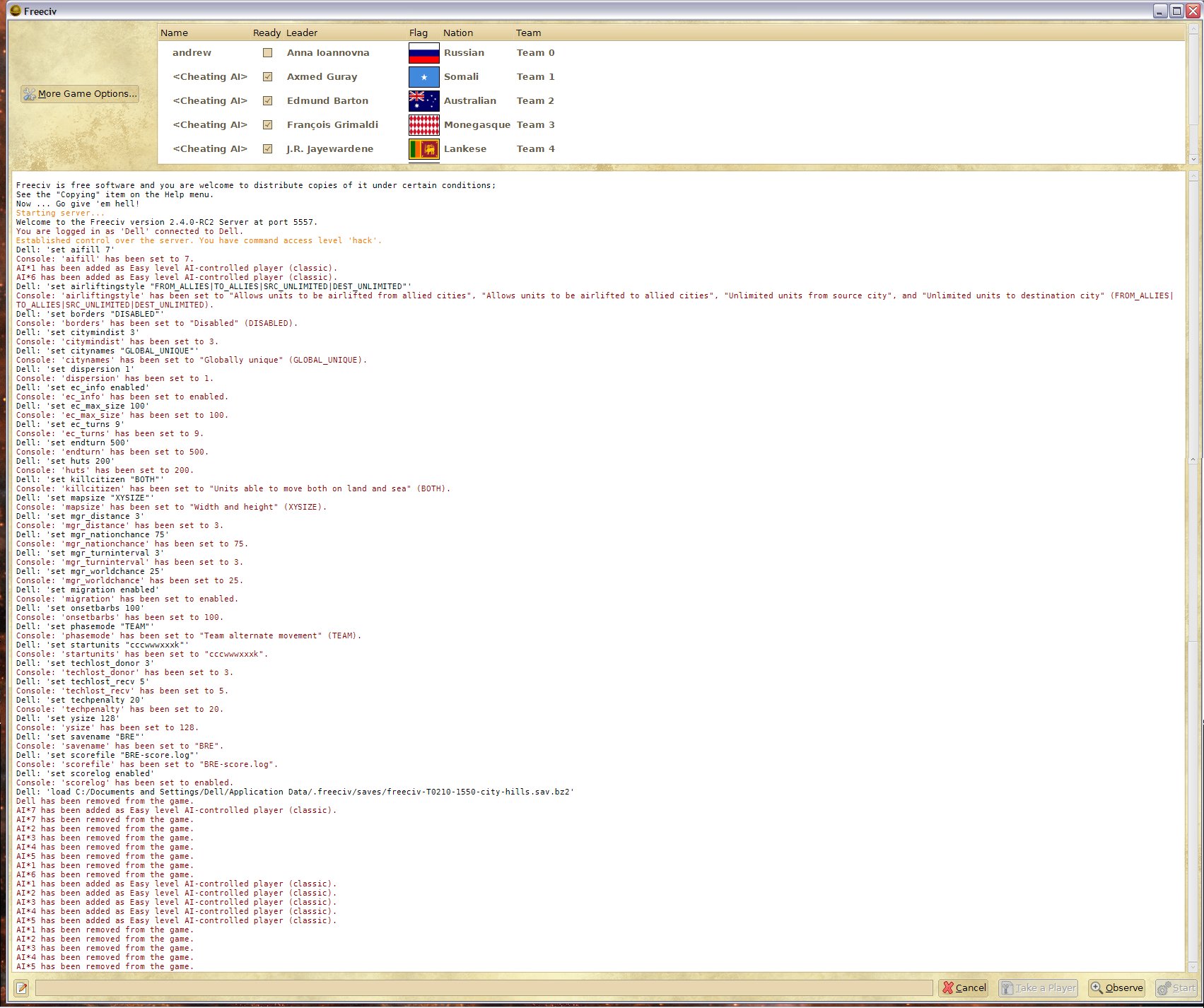Click the chat edit pencil icon

[21, 988]
